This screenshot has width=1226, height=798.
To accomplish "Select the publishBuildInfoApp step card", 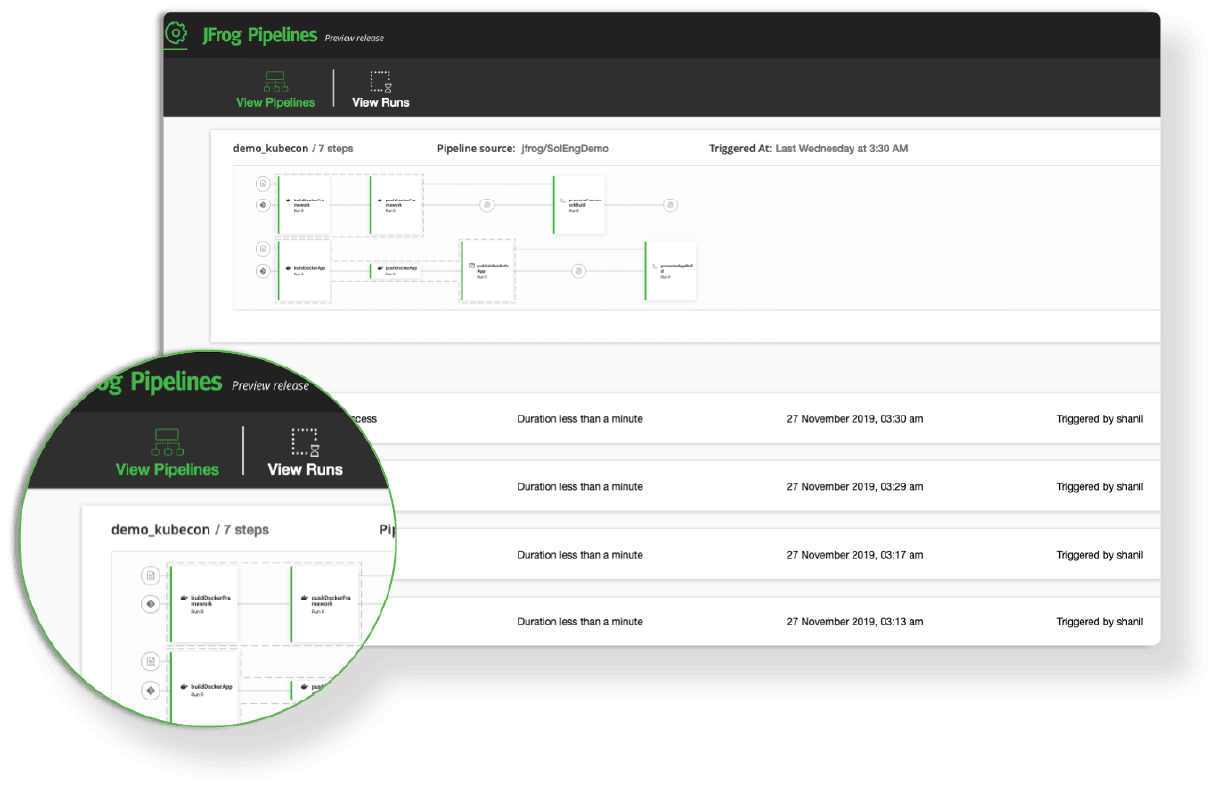I will (x=487, y=270).
